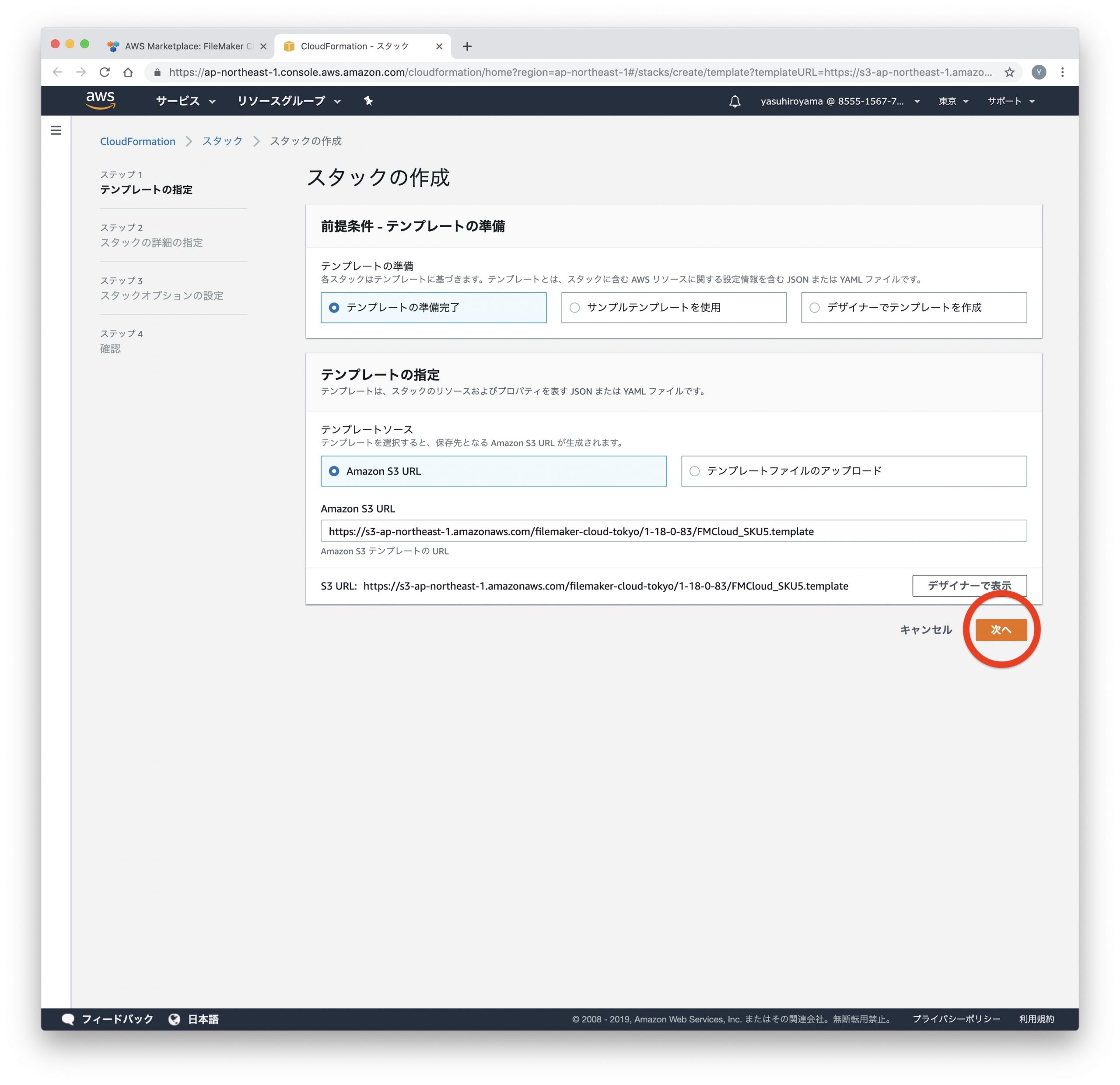Viewport: 1120px width, 1085px height.
Task: Open the リソースグループ menu
Action: click(289, 101)
